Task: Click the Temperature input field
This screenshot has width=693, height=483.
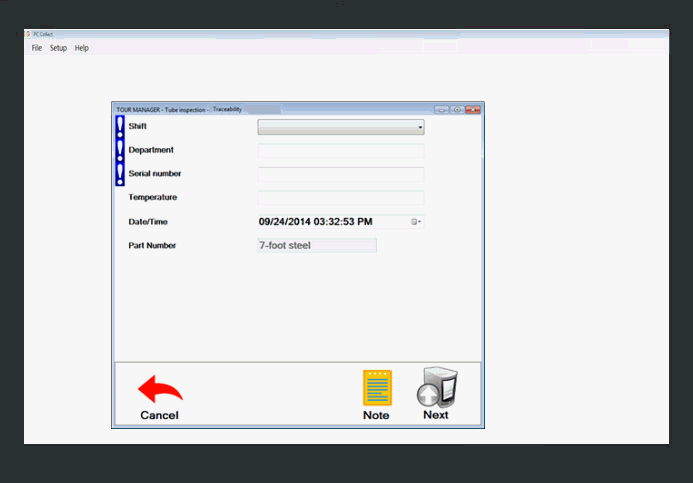Action: click(340, 198)
